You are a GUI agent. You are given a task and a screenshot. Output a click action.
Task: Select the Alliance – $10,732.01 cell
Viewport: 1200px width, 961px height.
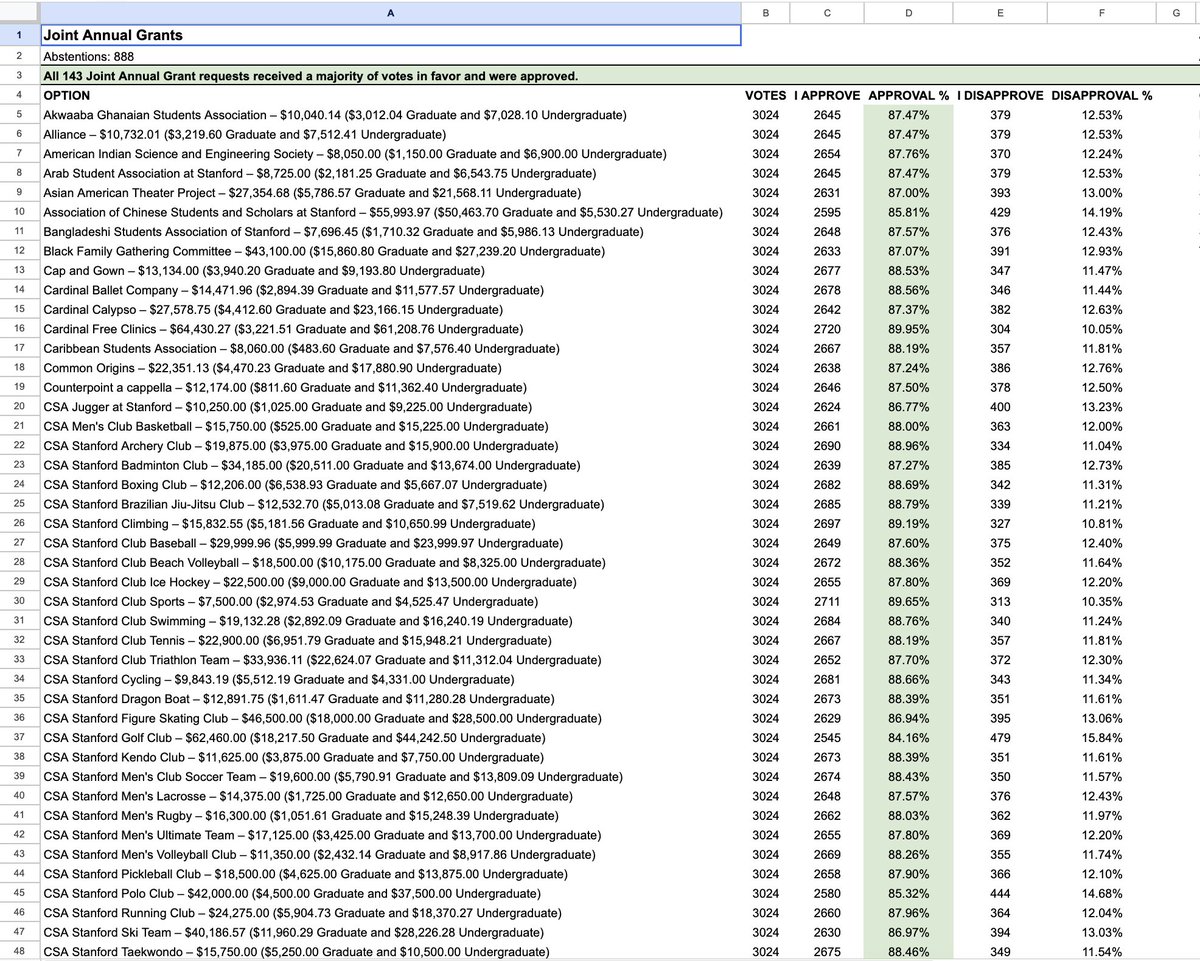pyautogui.click(x=390, y=135)
